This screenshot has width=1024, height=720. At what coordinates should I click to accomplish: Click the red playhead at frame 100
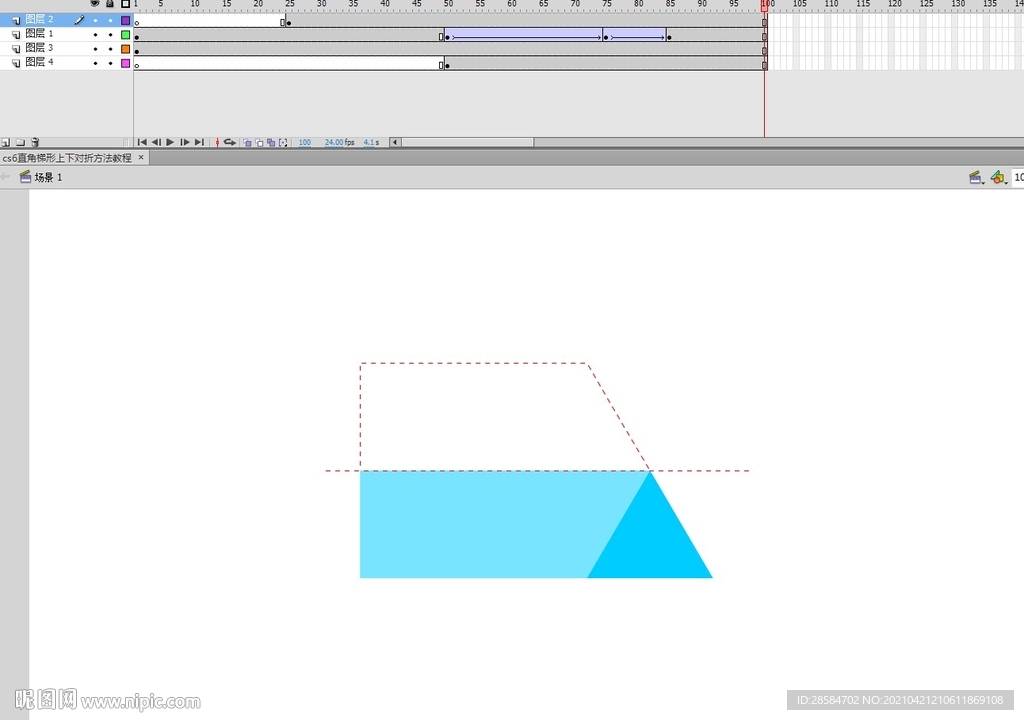(x=765, y=5)
